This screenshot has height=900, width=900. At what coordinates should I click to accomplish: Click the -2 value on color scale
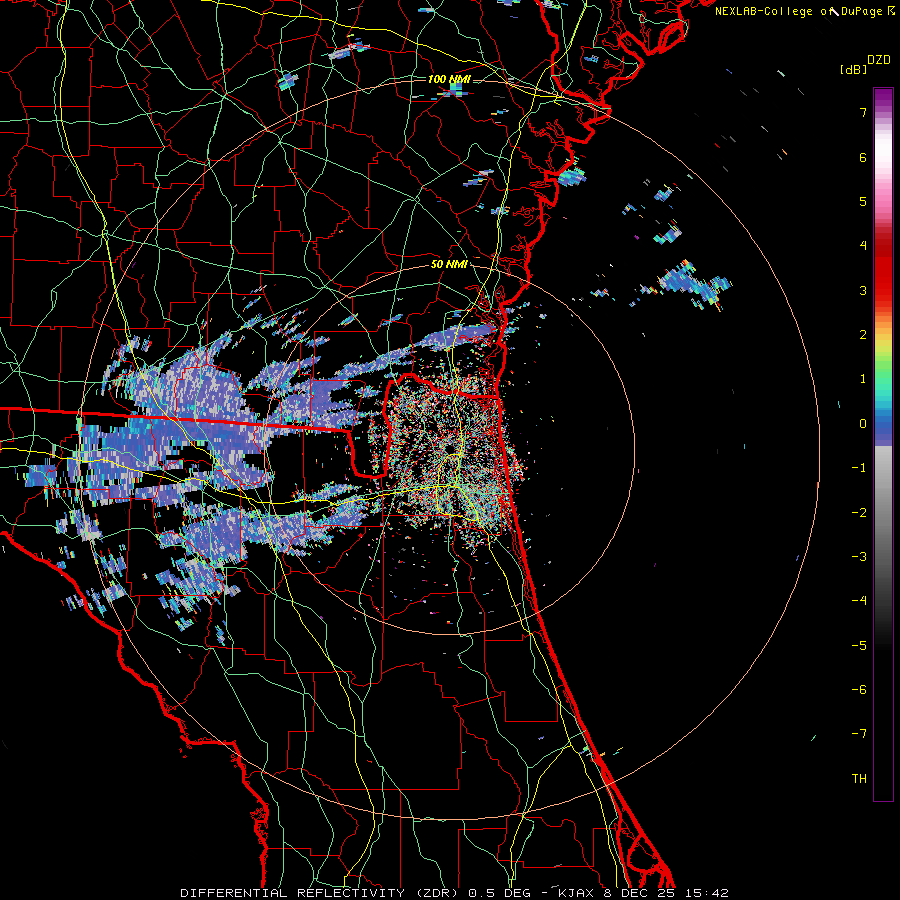[x=859, y=513]
